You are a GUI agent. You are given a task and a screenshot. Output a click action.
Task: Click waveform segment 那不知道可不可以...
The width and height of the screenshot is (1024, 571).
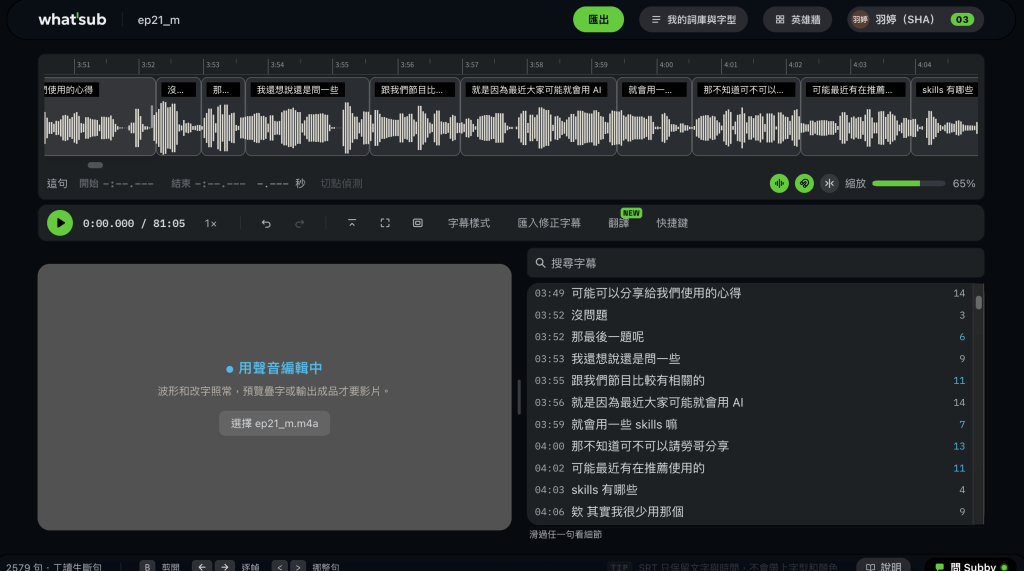(x=746, y=116)
